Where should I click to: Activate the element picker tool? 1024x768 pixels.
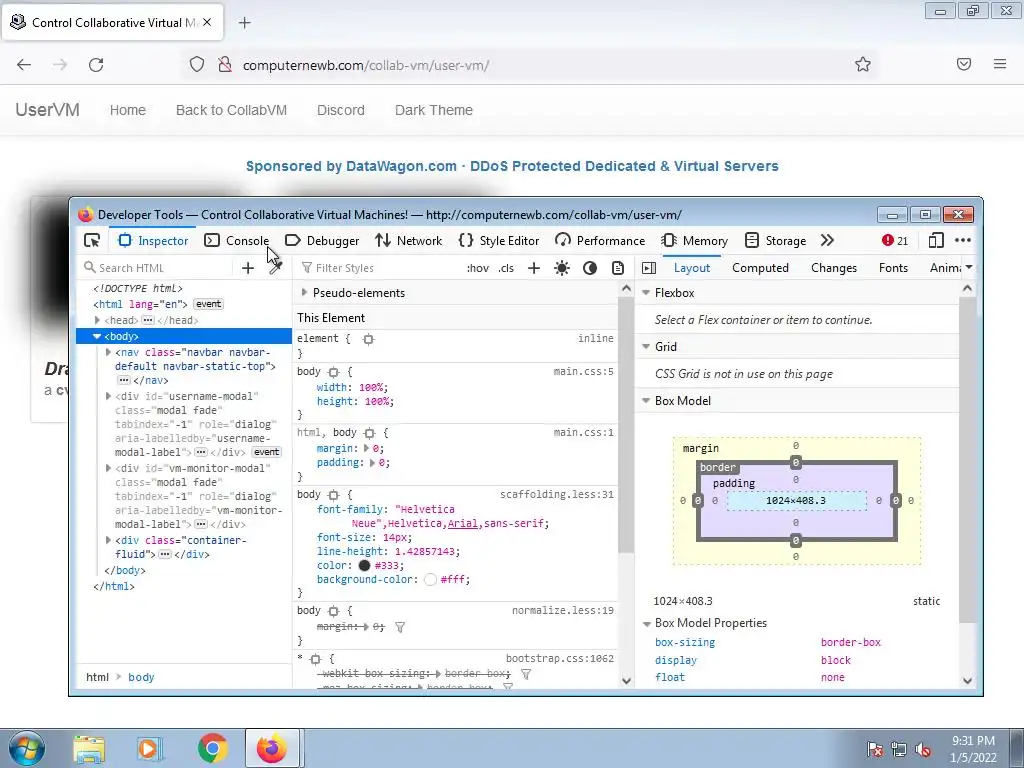91,240
